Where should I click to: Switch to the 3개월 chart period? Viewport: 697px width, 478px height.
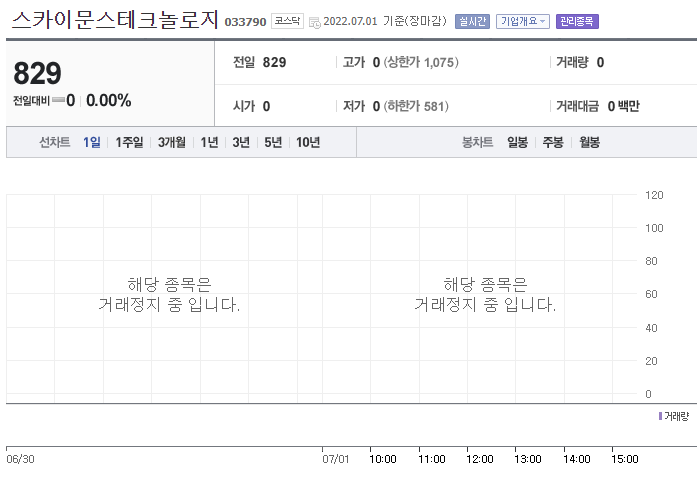click(x=172, y=142)
